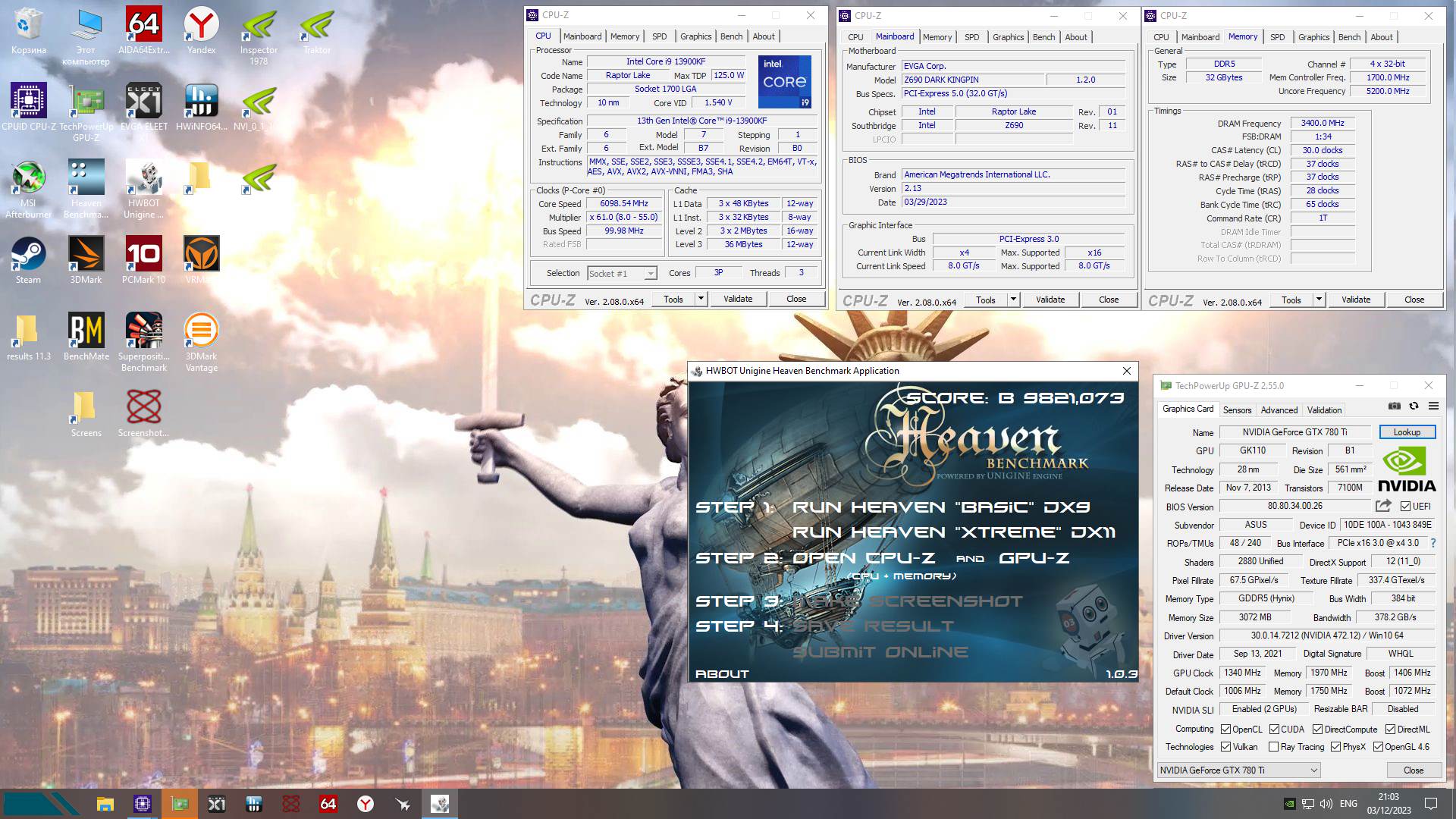The image size is (1456, 819).
Task: Launch PCMark 10 desktop icon
Action: coord(144,259)
